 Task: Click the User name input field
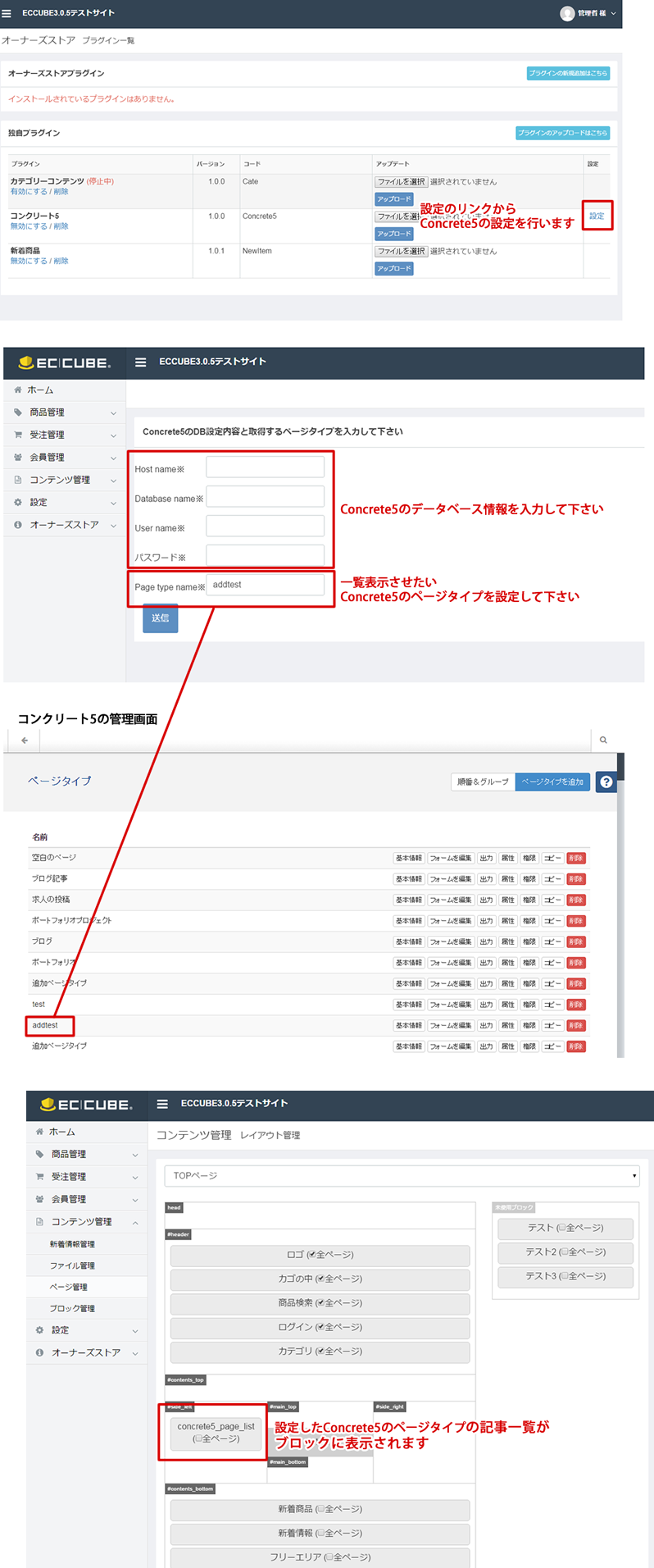coord(265,526)
